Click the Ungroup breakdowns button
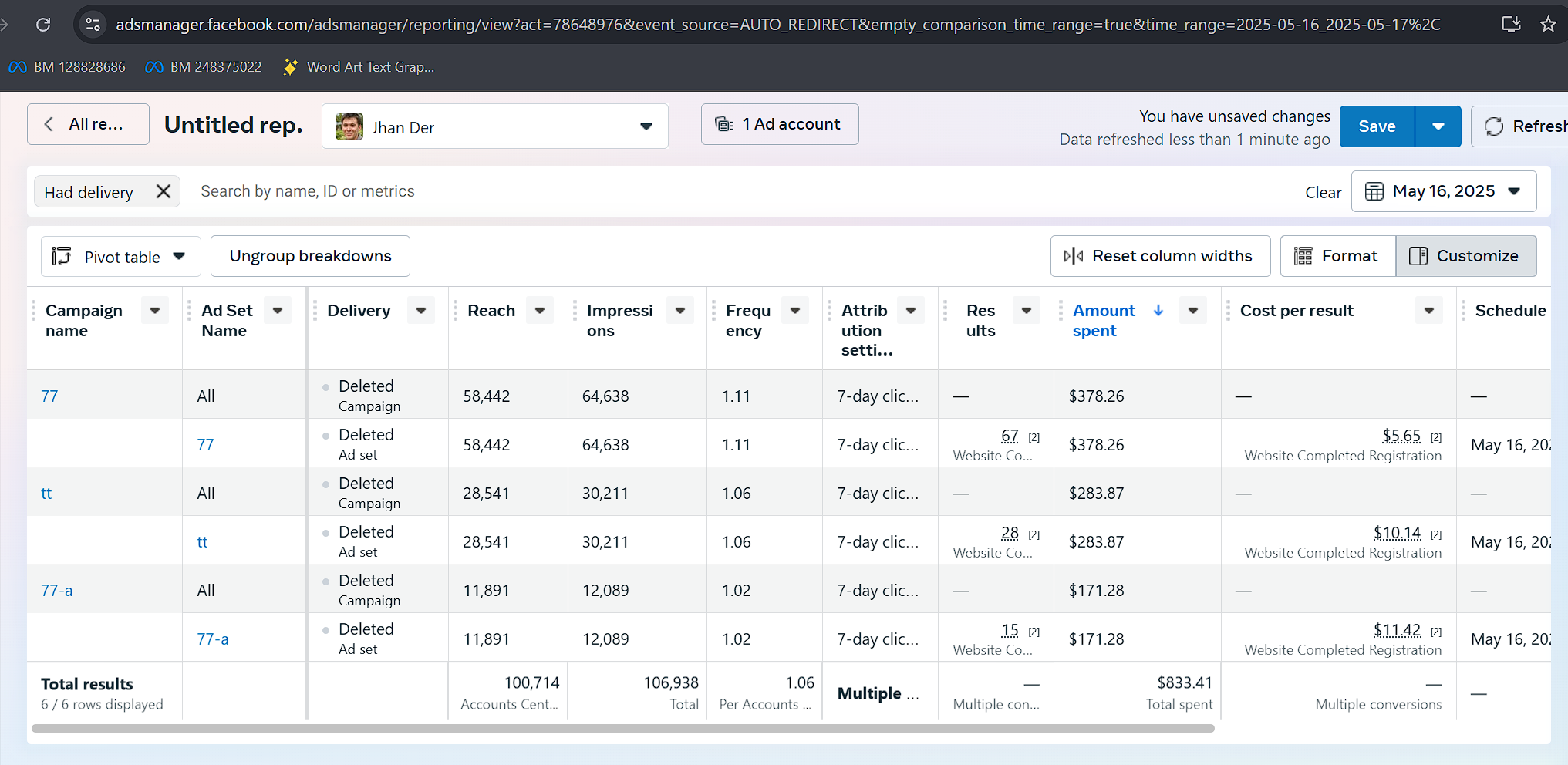The image size is (1568, 765). (x=310, y=256)
